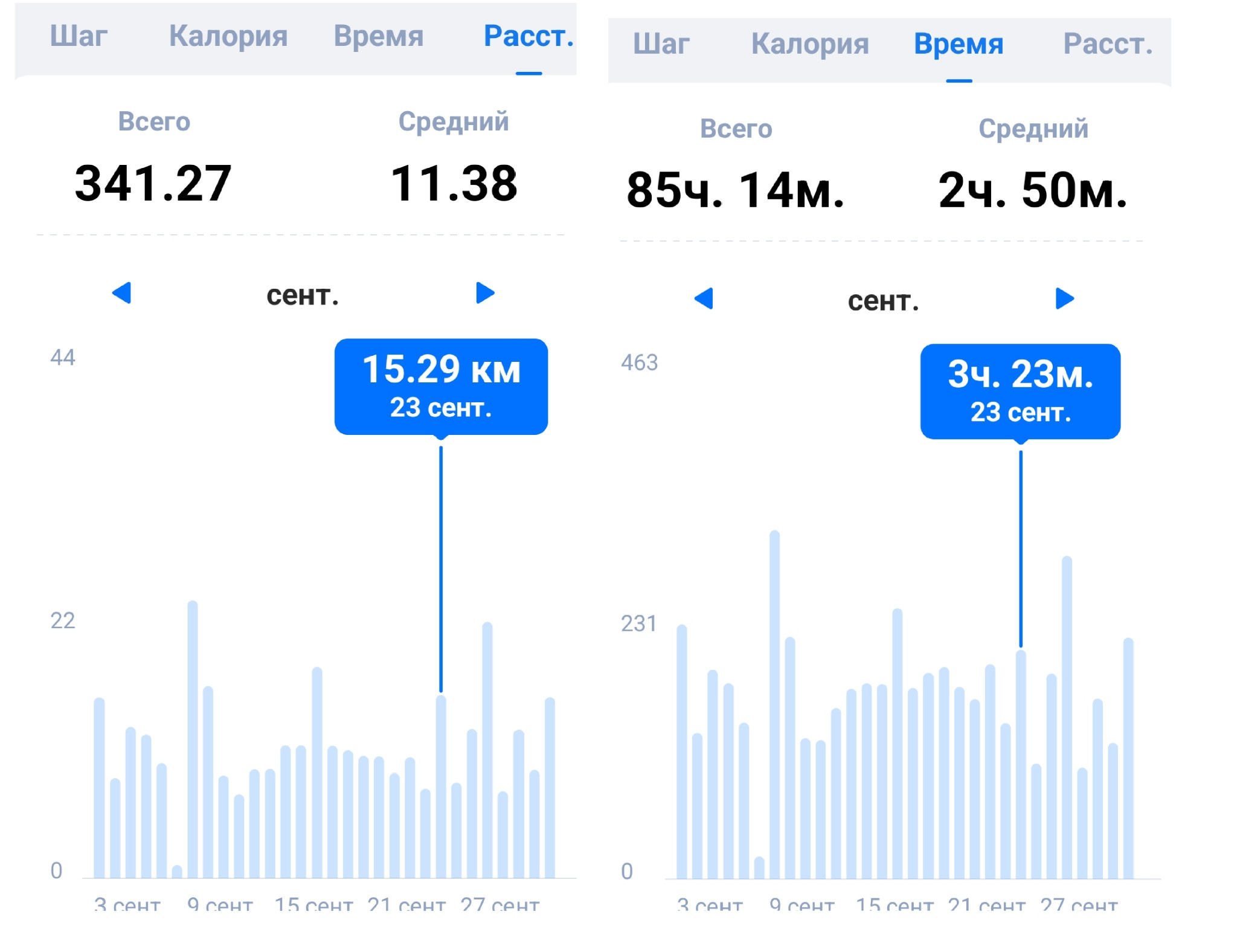
Task: Go to next month in distance chart
Action: tap(485, 293)
